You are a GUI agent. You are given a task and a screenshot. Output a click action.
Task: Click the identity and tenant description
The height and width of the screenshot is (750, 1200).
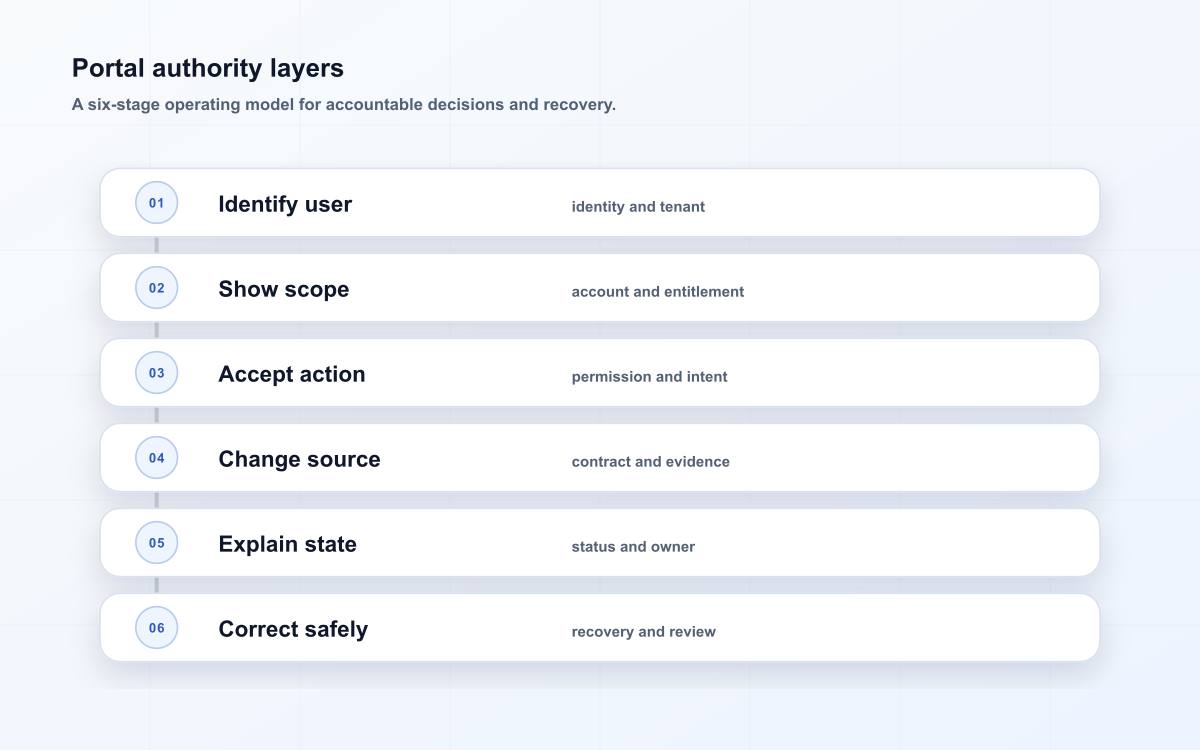click(638, 207)
